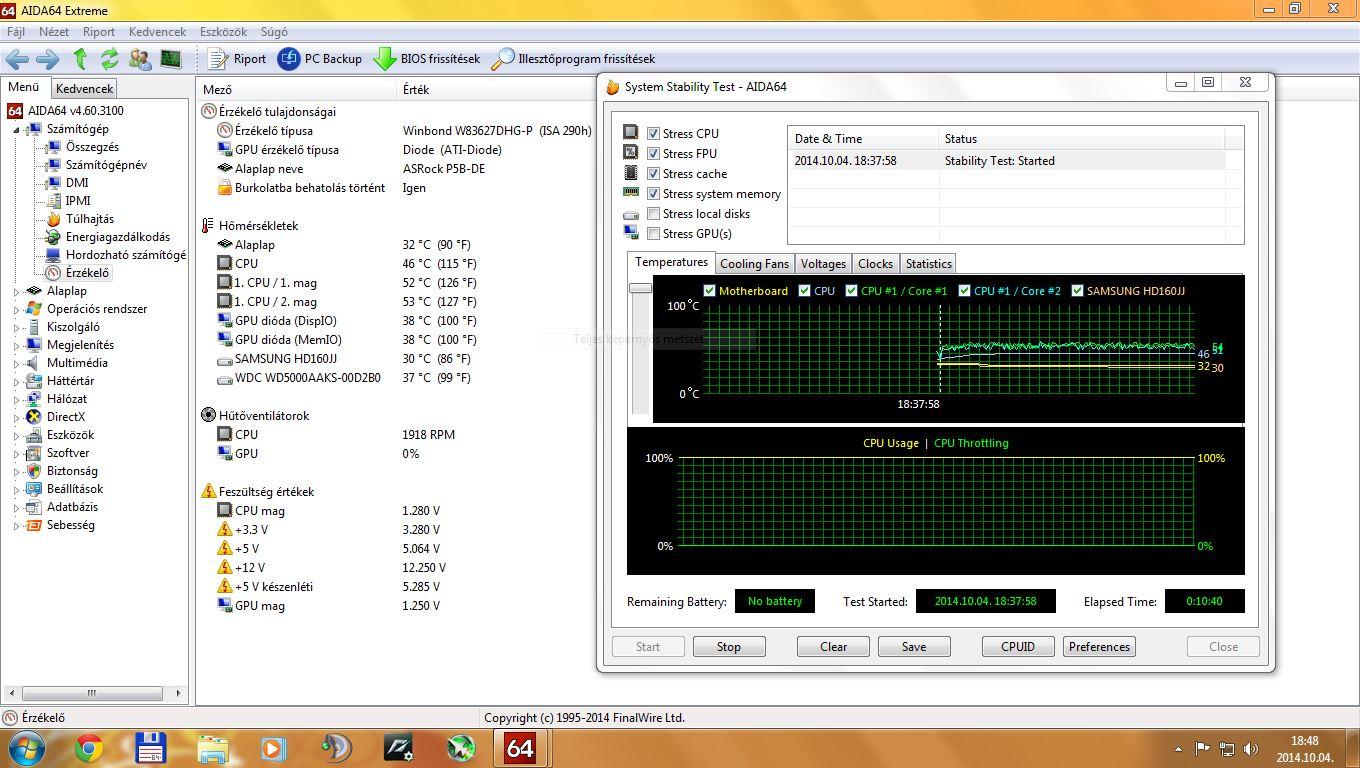Open the users management toolbar icon
Image resolution: width=1360 pixels, height=768 pixels.
141,59
